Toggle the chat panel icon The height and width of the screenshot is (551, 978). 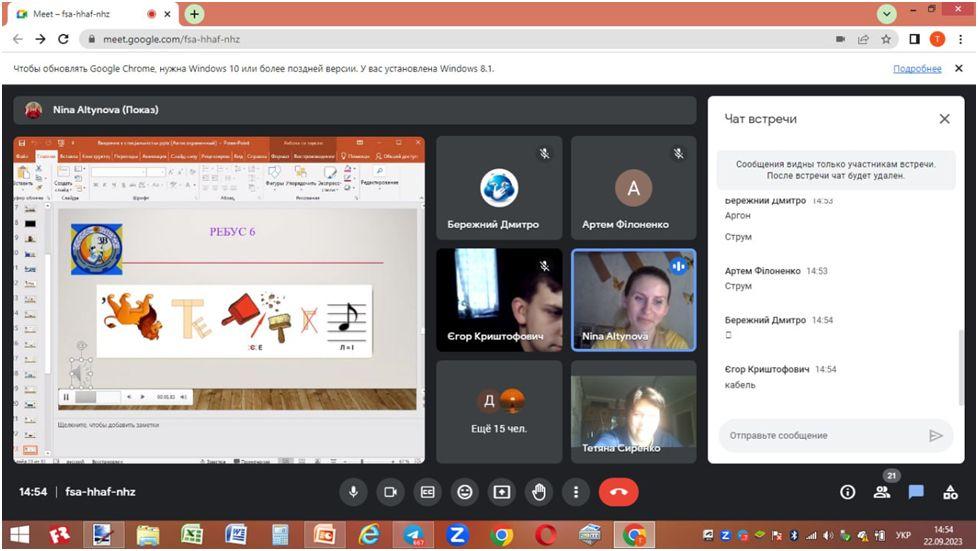point(916,492)
